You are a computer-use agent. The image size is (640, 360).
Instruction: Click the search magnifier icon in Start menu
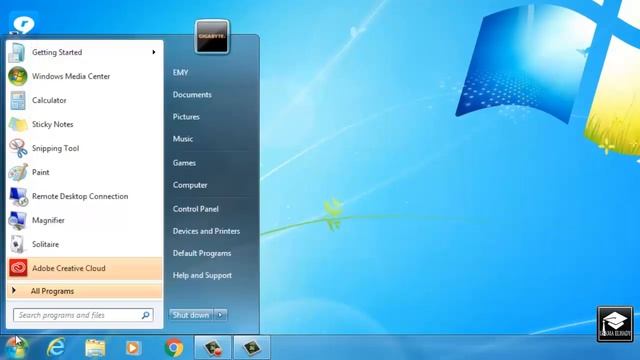coord(146,315)
